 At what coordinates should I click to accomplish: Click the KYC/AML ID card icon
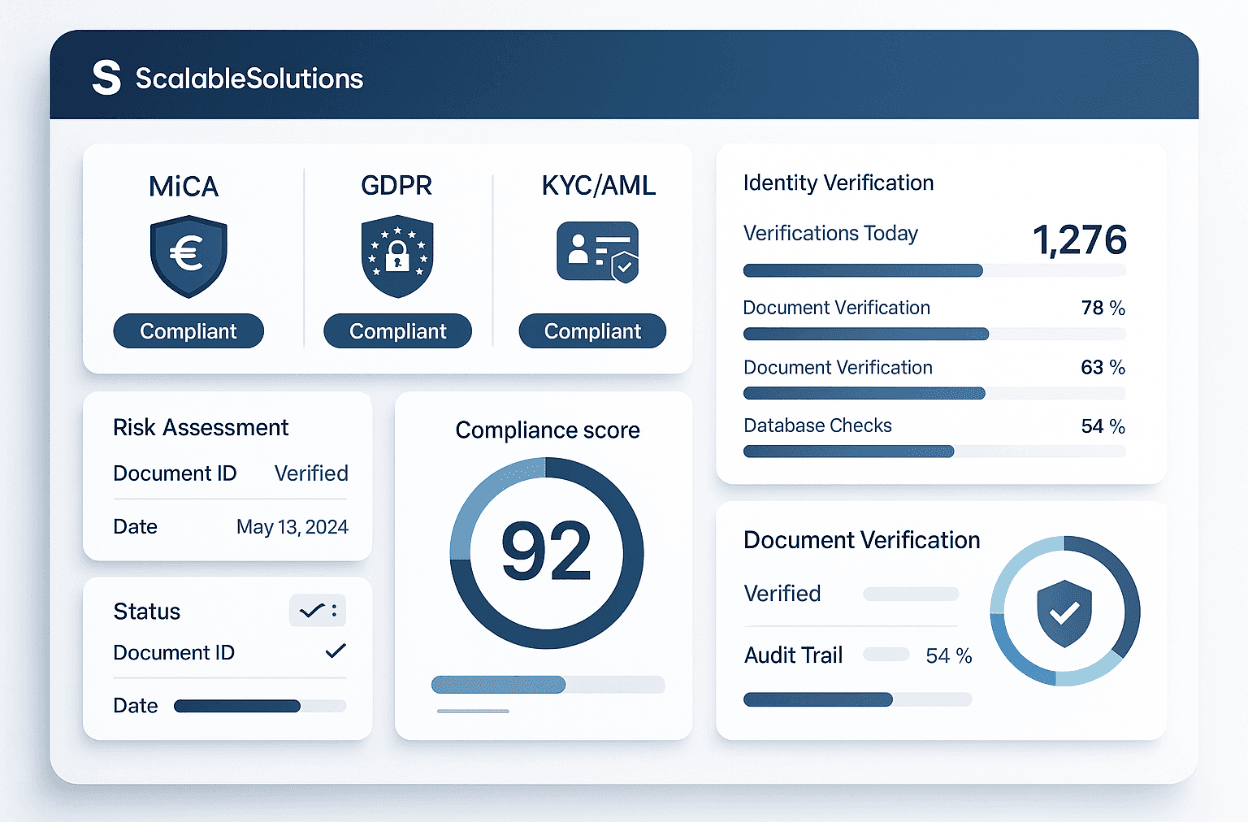597,251
